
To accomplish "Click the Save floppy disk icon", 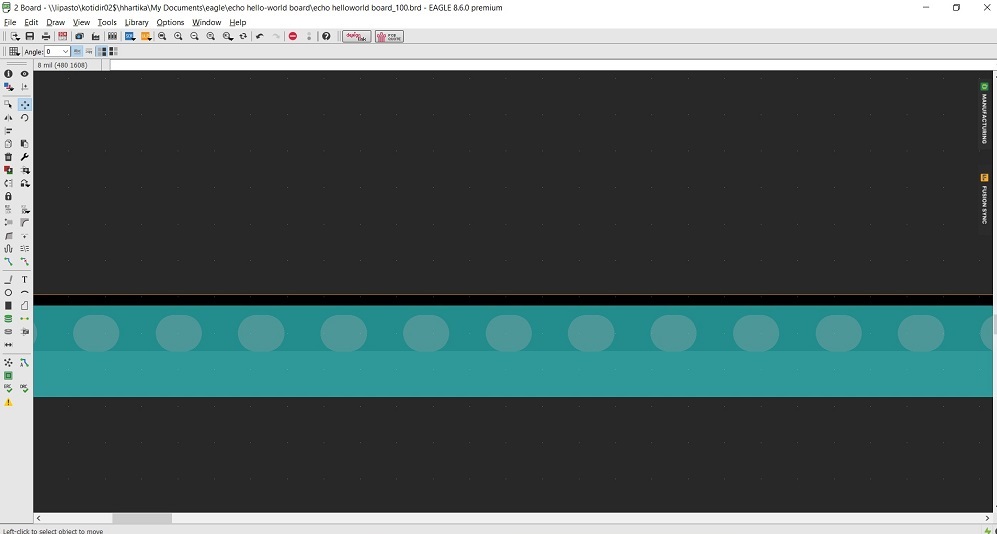I will coord(29,36).
